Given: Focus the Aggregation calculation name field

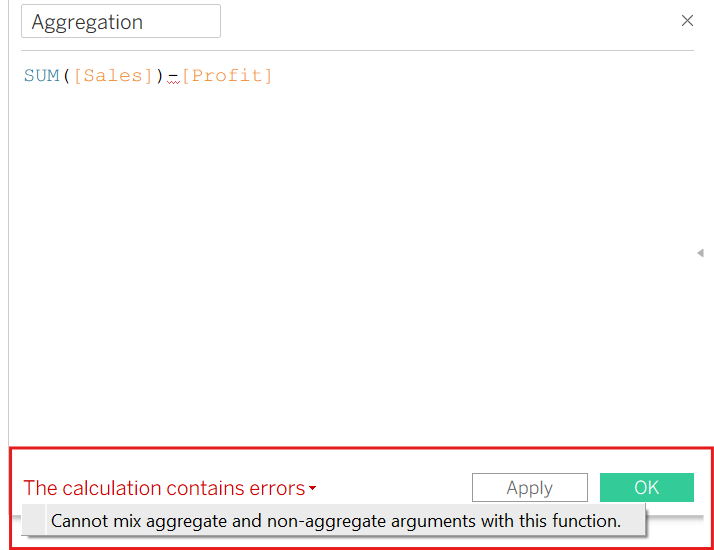Looking at the screenshot, I should tap(121, 21).
